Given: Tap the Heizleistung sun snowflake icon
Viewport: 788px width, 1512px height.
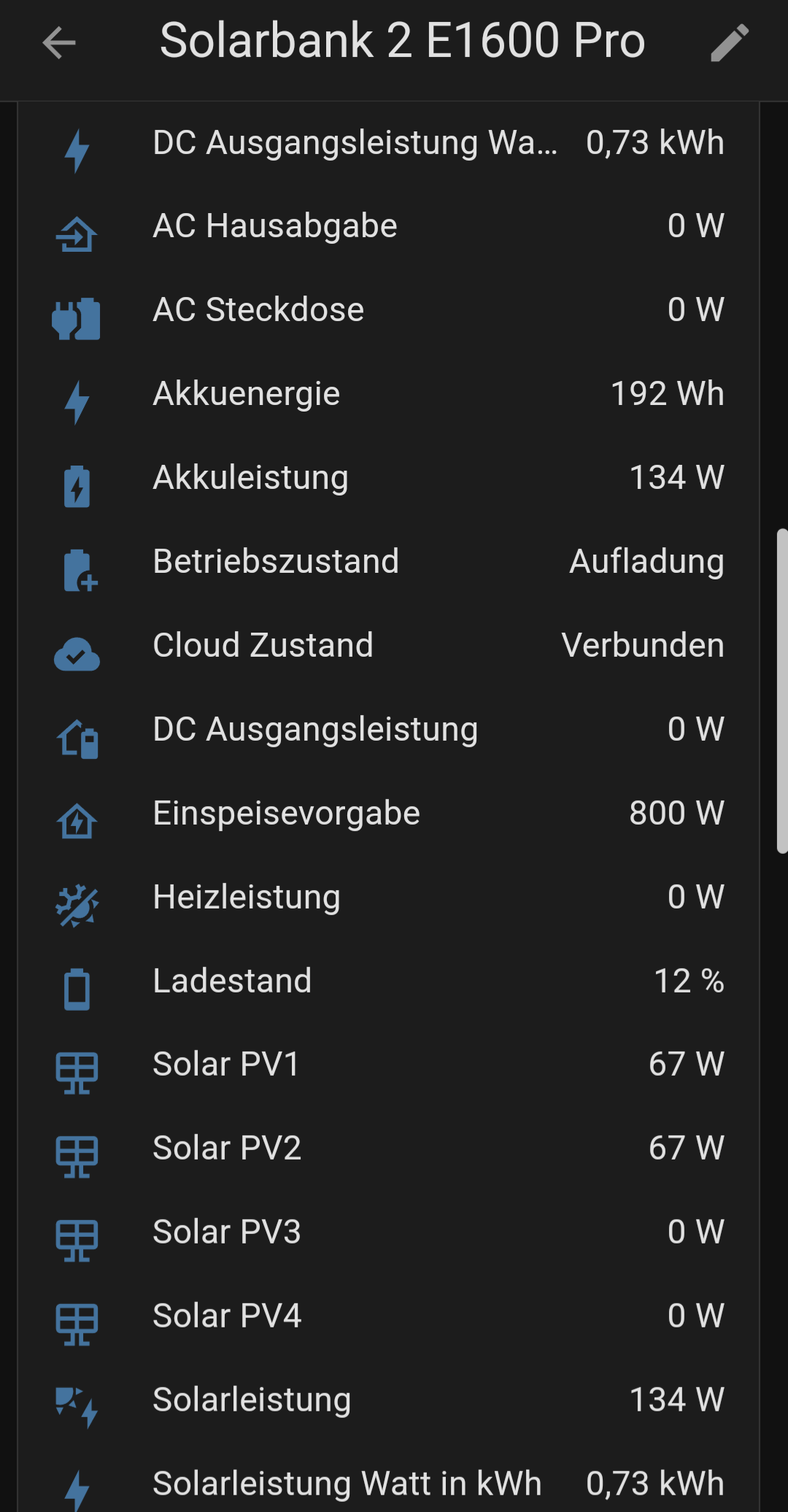Looking at the screenshot, I should pos(77,906).
